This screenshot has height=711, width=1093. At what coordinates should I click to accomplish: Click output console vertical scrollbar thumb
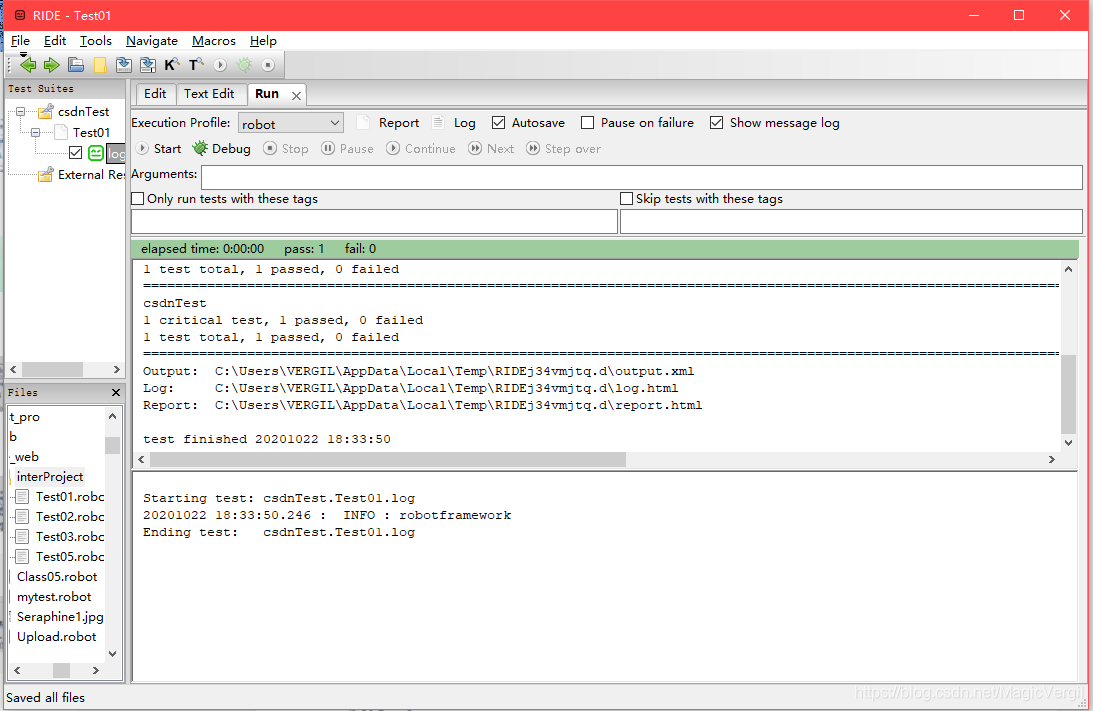pos(1069,394)
